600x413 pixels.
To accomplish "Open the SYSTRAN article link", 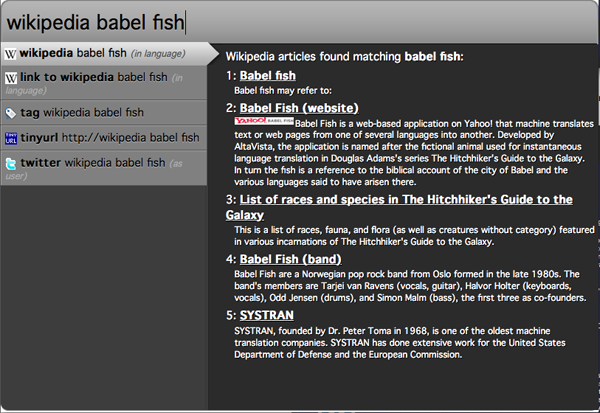I will (x=266, y=314).
